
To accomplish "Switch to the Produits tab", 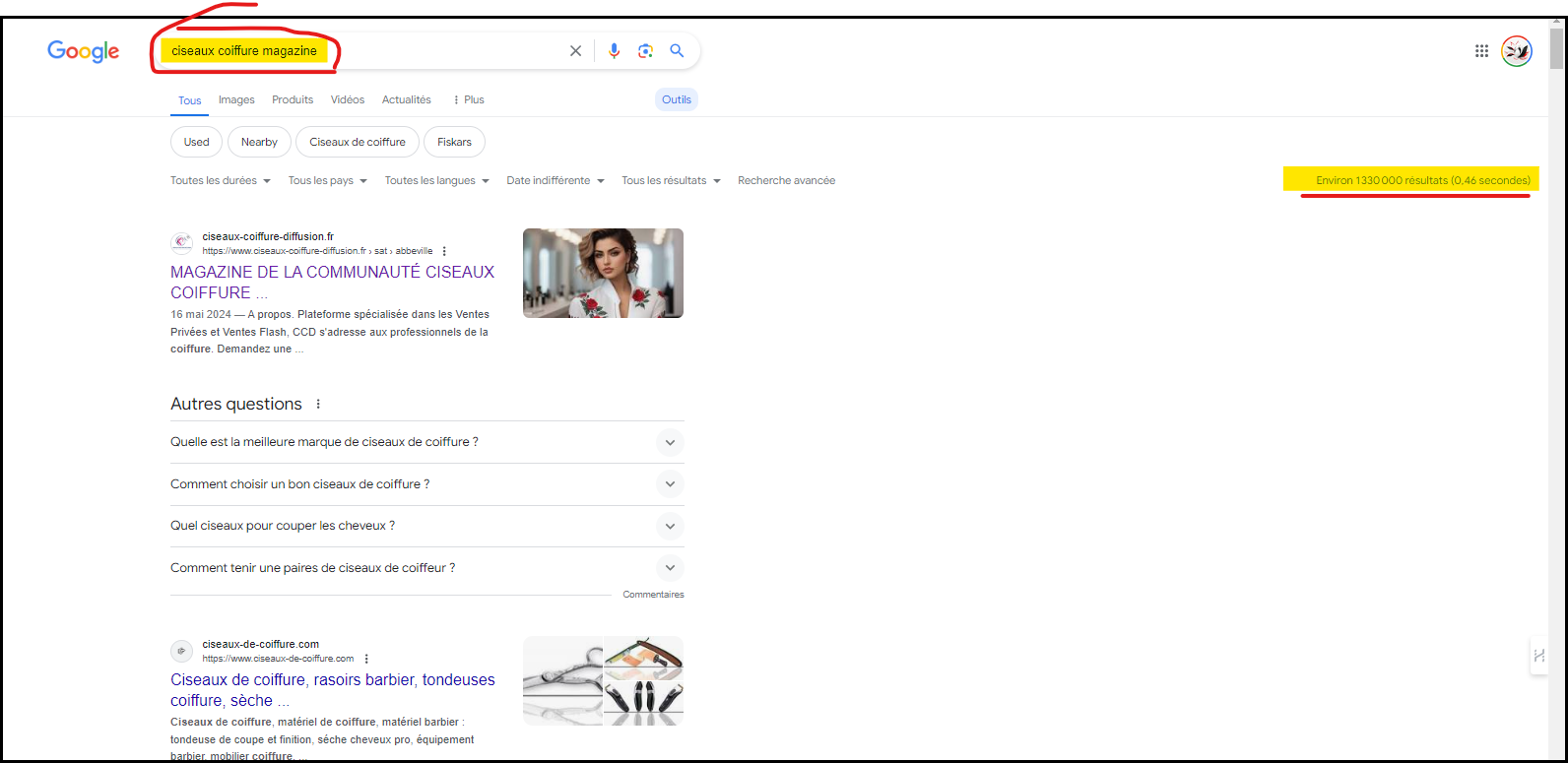I will click(x=293, y=99).
